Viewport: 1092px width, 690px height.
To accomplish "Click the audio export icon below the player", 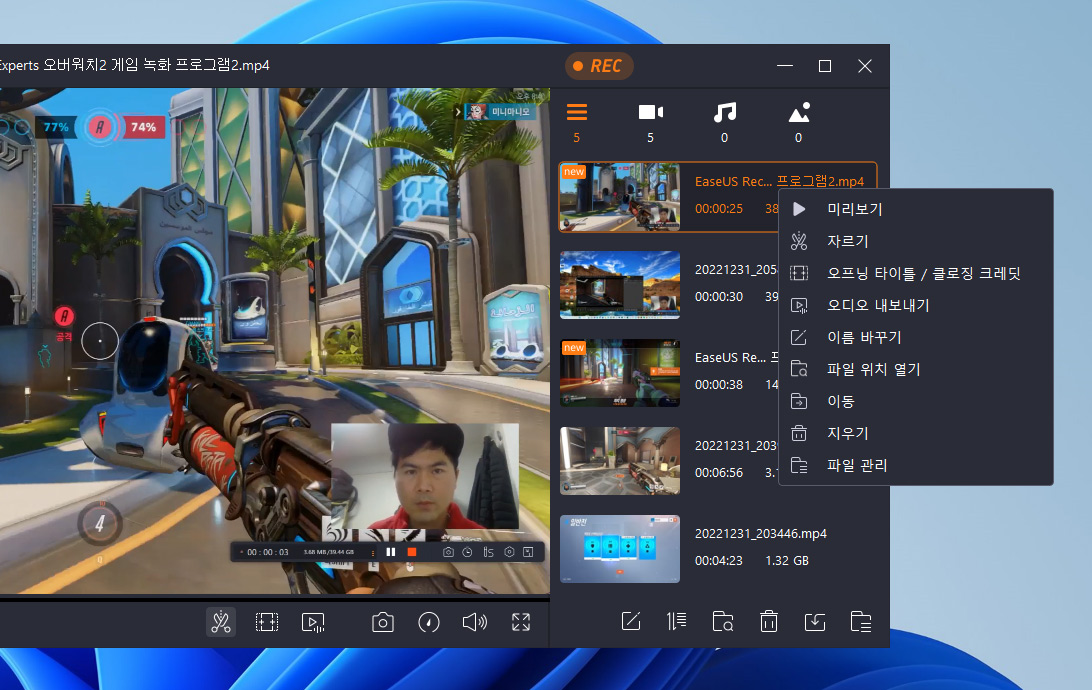I will [x=313, y=622].
